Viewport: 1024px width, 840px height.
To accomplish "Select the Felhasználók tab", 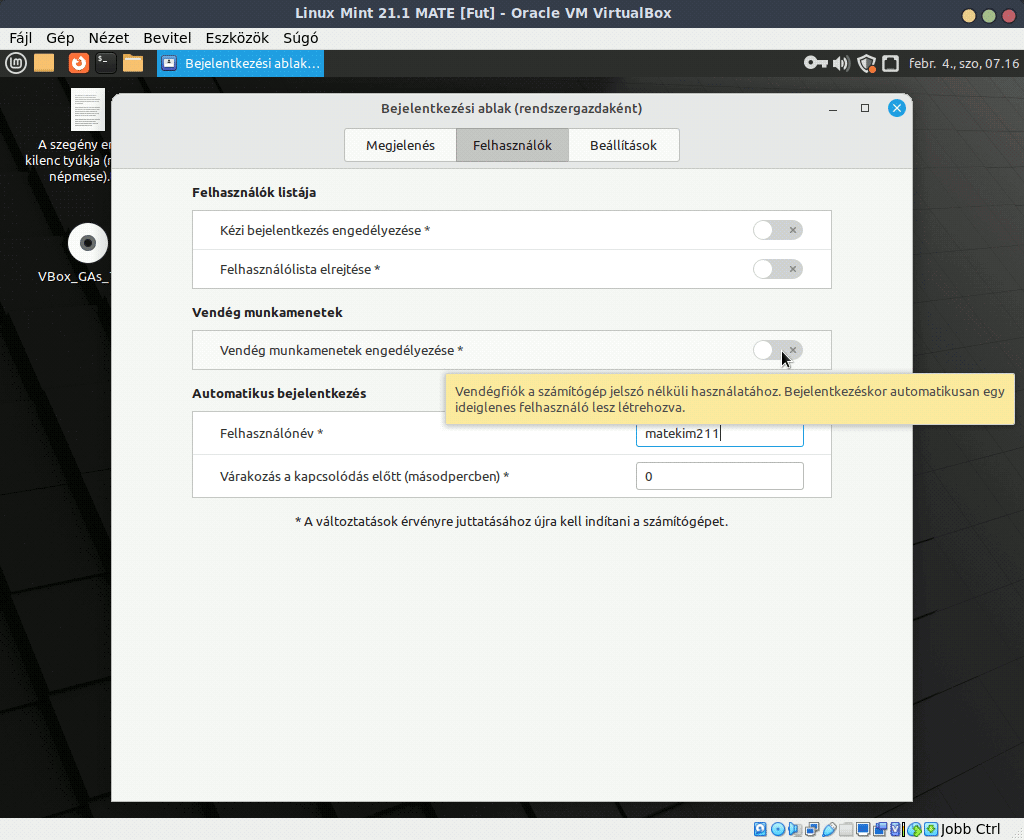I will pyautogui.click(x=512, y=145).
